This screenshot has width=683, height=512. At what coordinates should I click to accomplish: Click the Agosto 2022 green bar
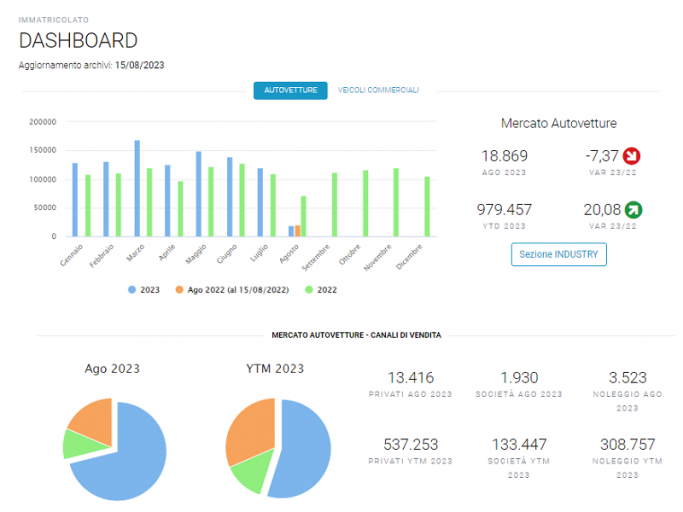[304, 217]
